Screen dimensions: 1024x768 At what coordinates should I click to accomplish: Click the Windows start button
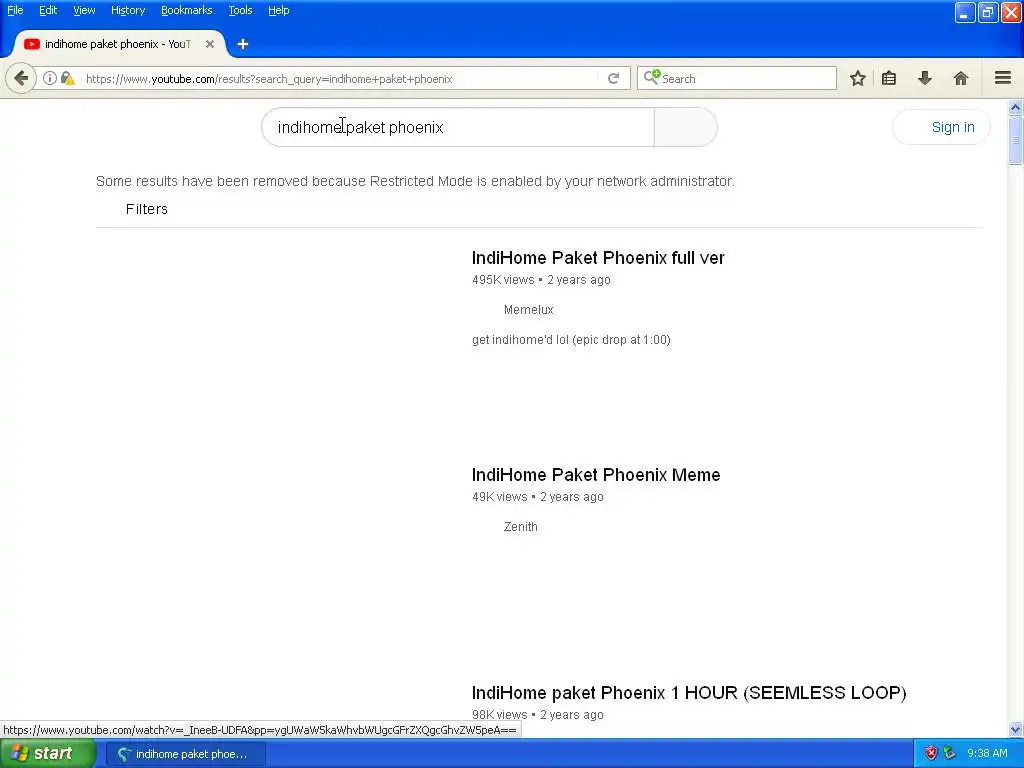[47, 753]
